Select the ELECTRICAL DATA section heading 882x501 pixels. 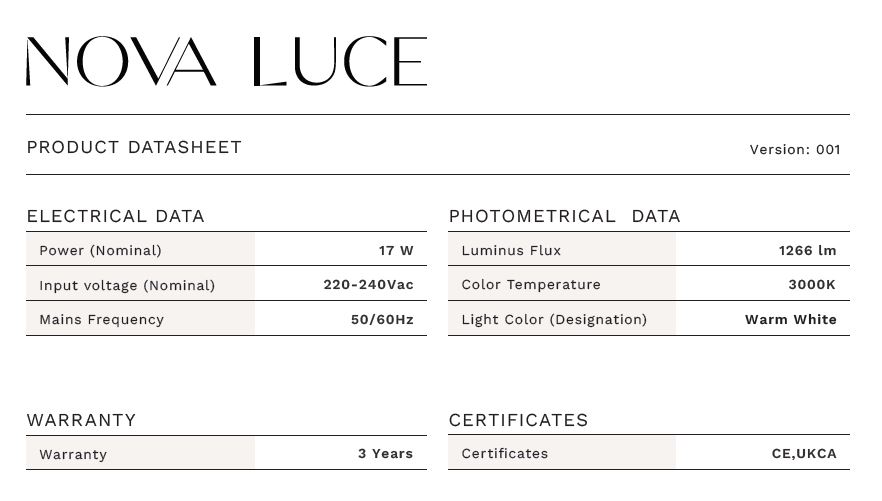(115, 216)
